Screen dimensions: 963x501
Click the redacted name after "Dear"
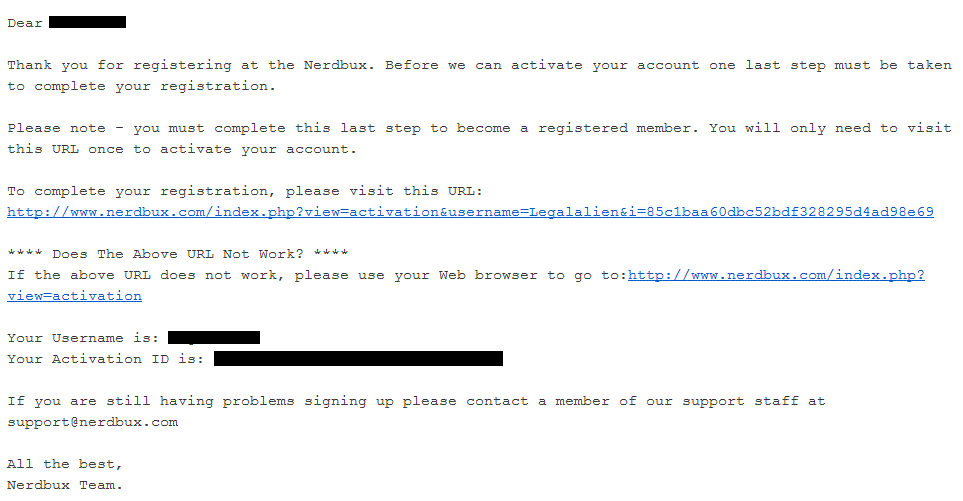[x=87, y=23]
